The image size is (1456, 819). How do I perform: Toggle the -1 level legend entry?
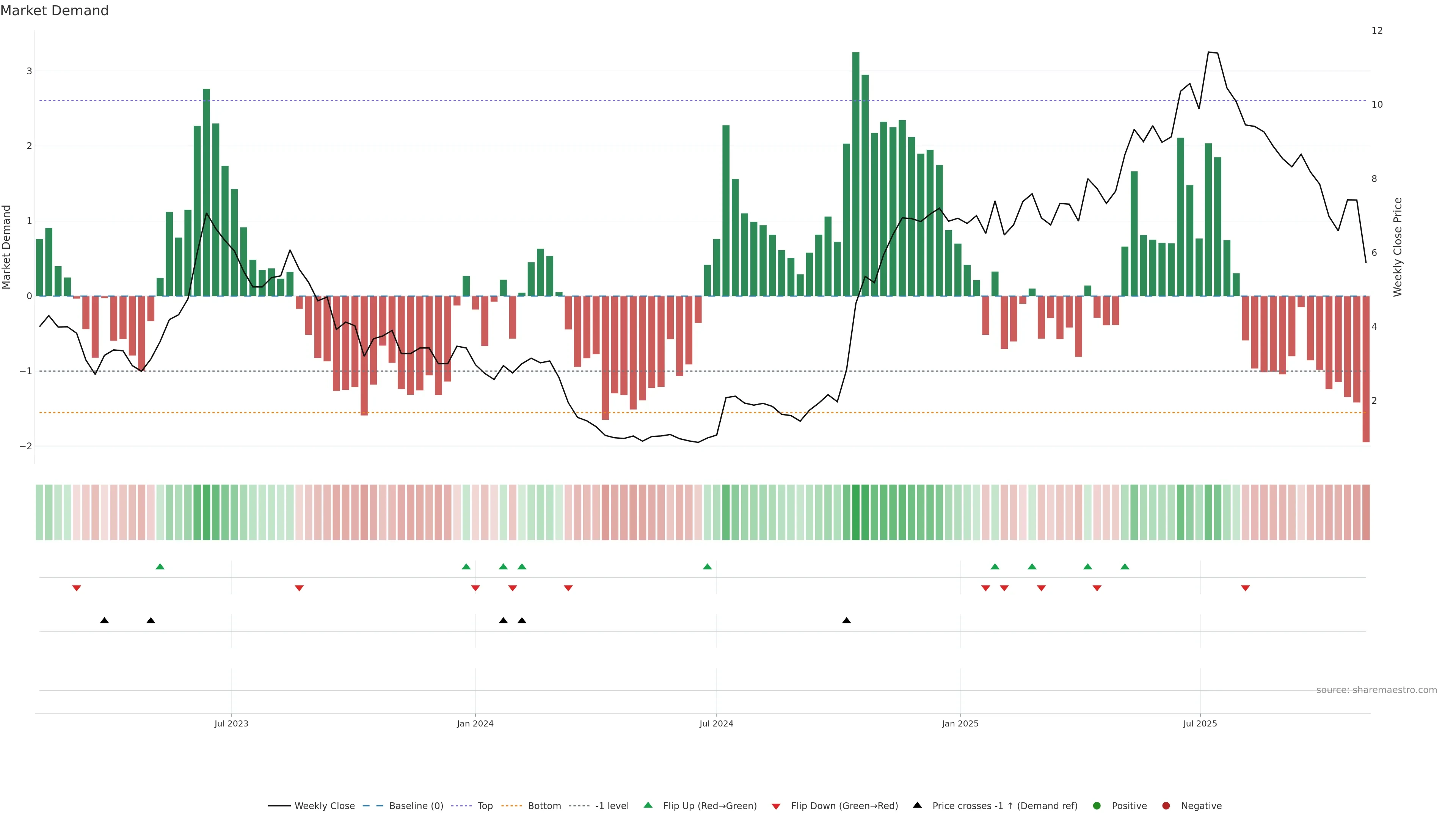[612, 805]
